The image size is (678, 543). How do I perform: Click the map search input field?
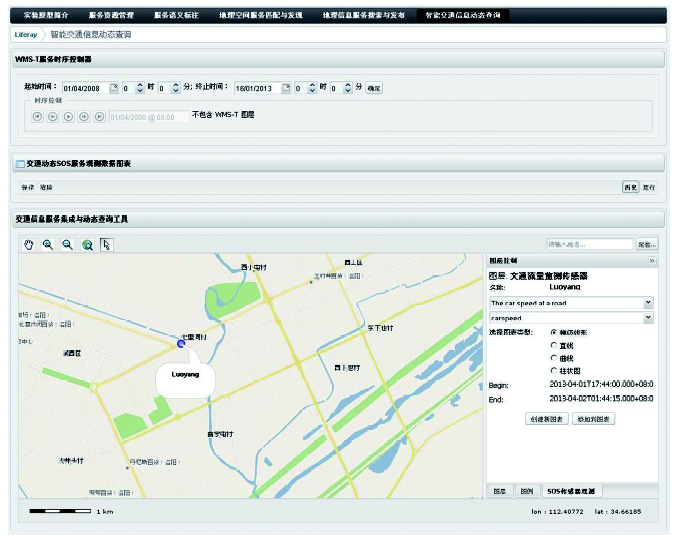pyautogui.click(x=589, y=244)
